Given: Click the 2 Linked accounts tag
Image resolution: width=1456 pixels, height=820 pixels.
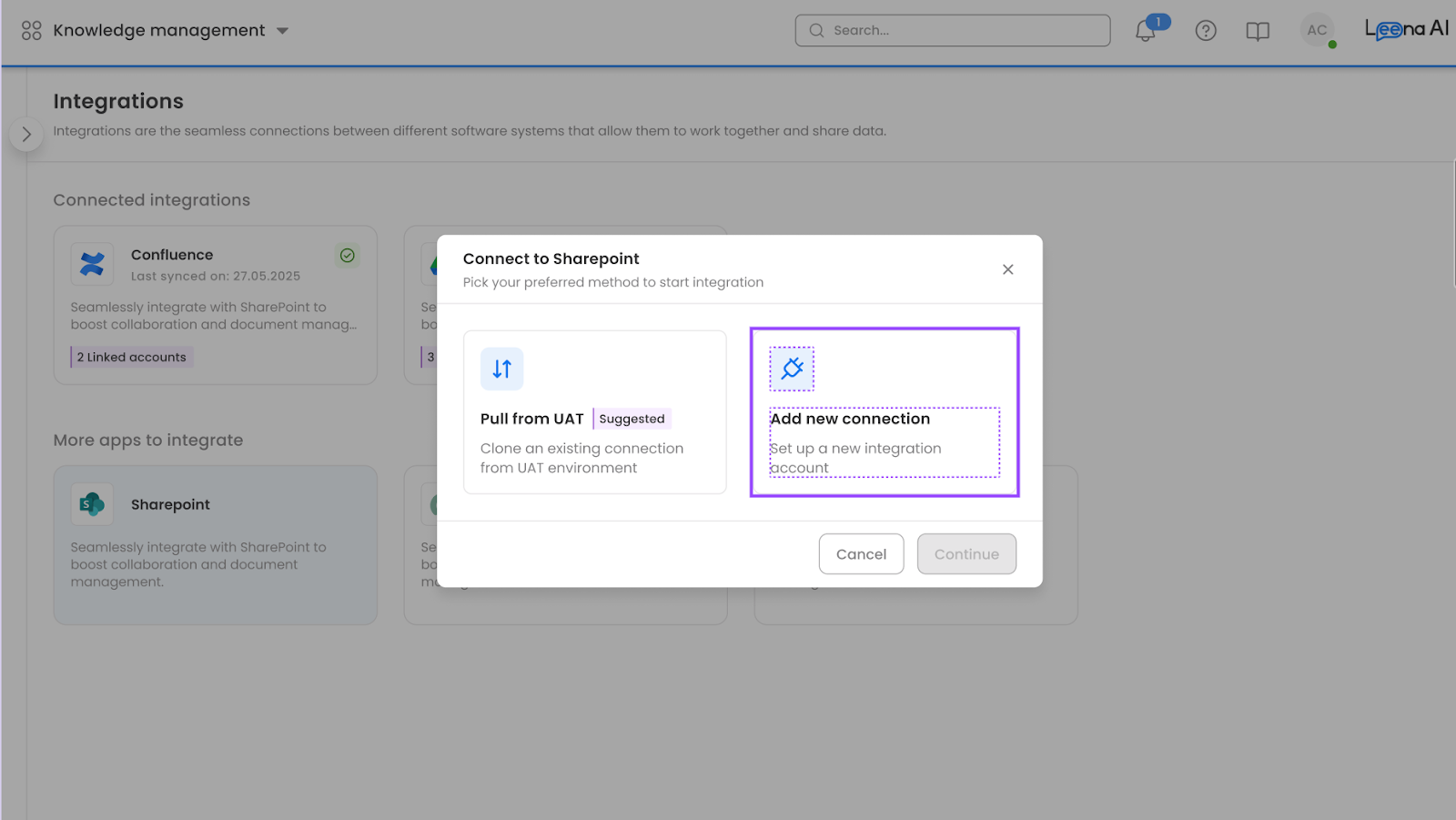Looking at the screenshot, I should coord(132,357).
